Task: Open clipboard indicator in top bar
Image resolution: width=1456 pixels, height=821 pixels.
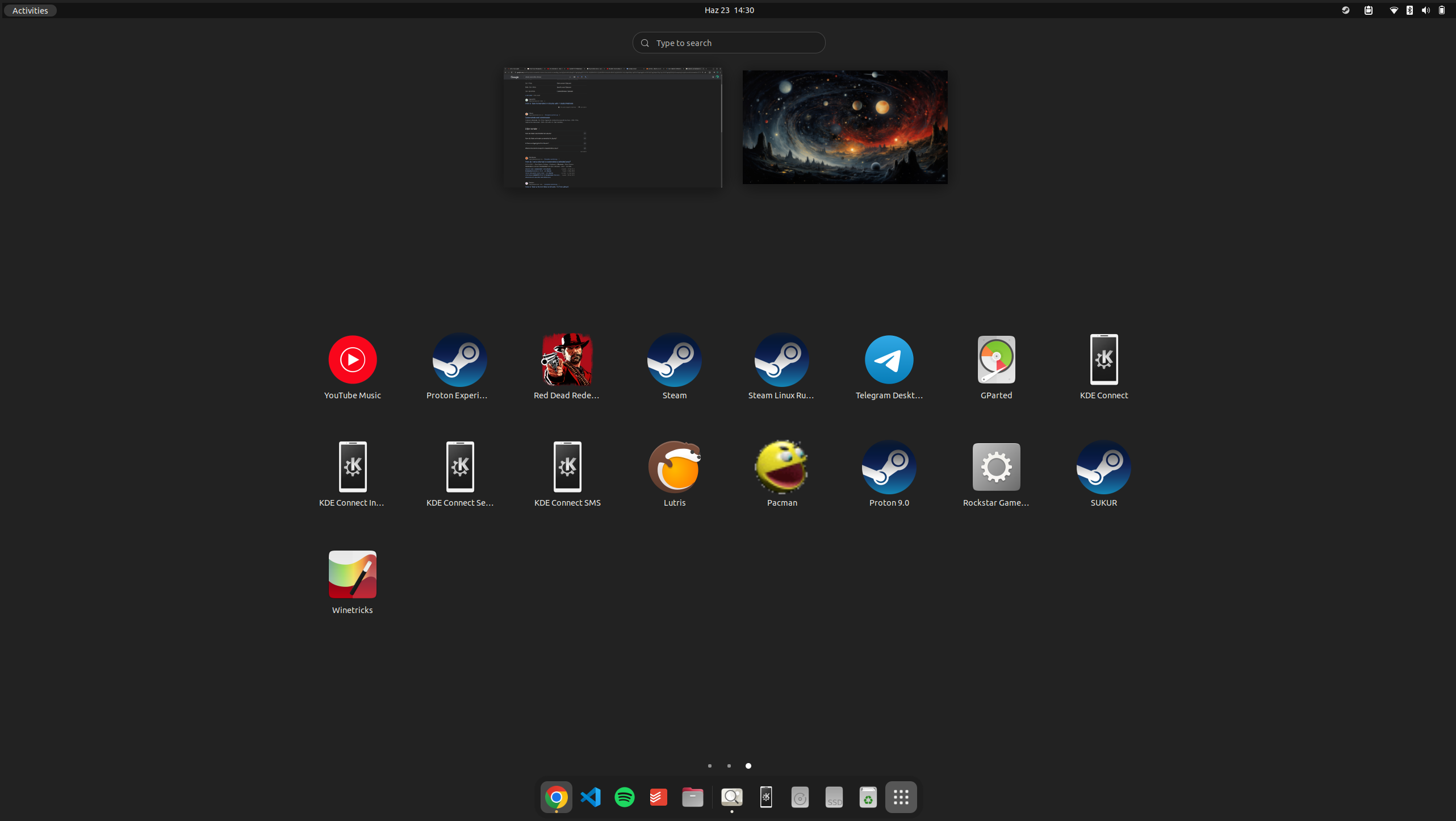Action: (x=1369, y=10)
